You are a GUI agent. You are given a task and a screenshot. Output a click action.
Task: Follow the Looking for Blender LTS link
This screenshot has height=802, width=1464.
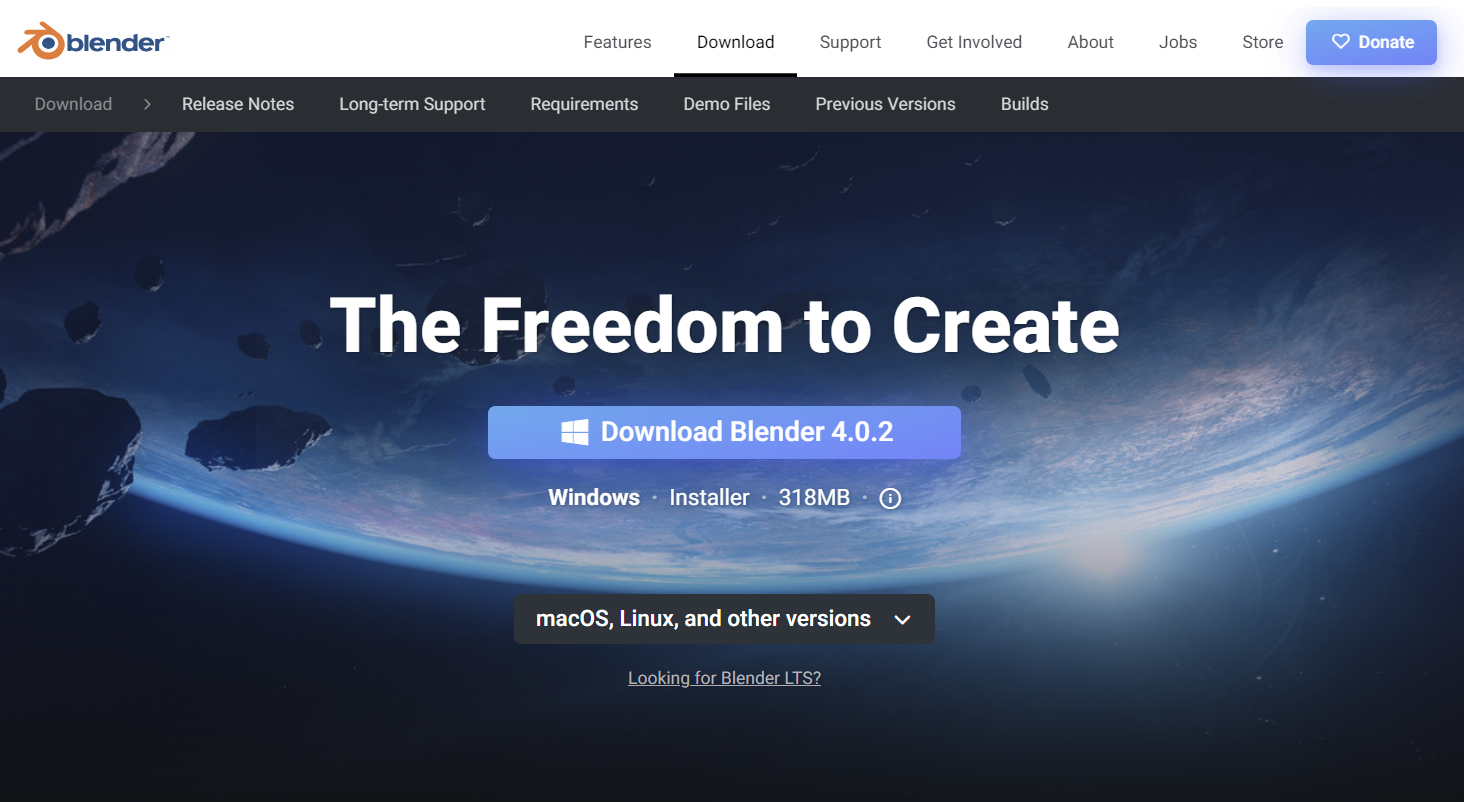point(724,678)
